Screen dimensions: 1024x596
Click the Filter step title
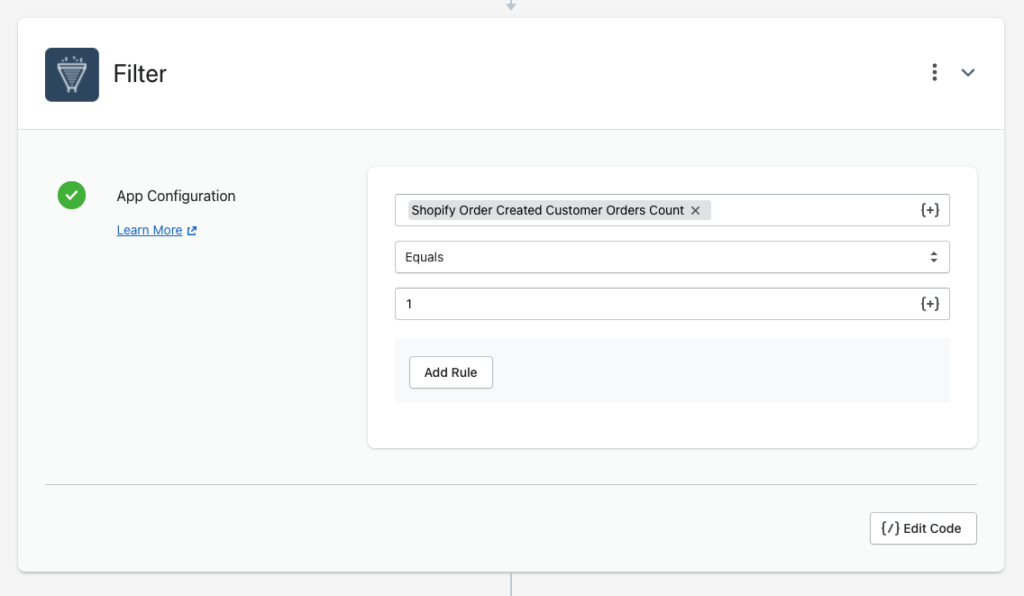pos(140,74)
